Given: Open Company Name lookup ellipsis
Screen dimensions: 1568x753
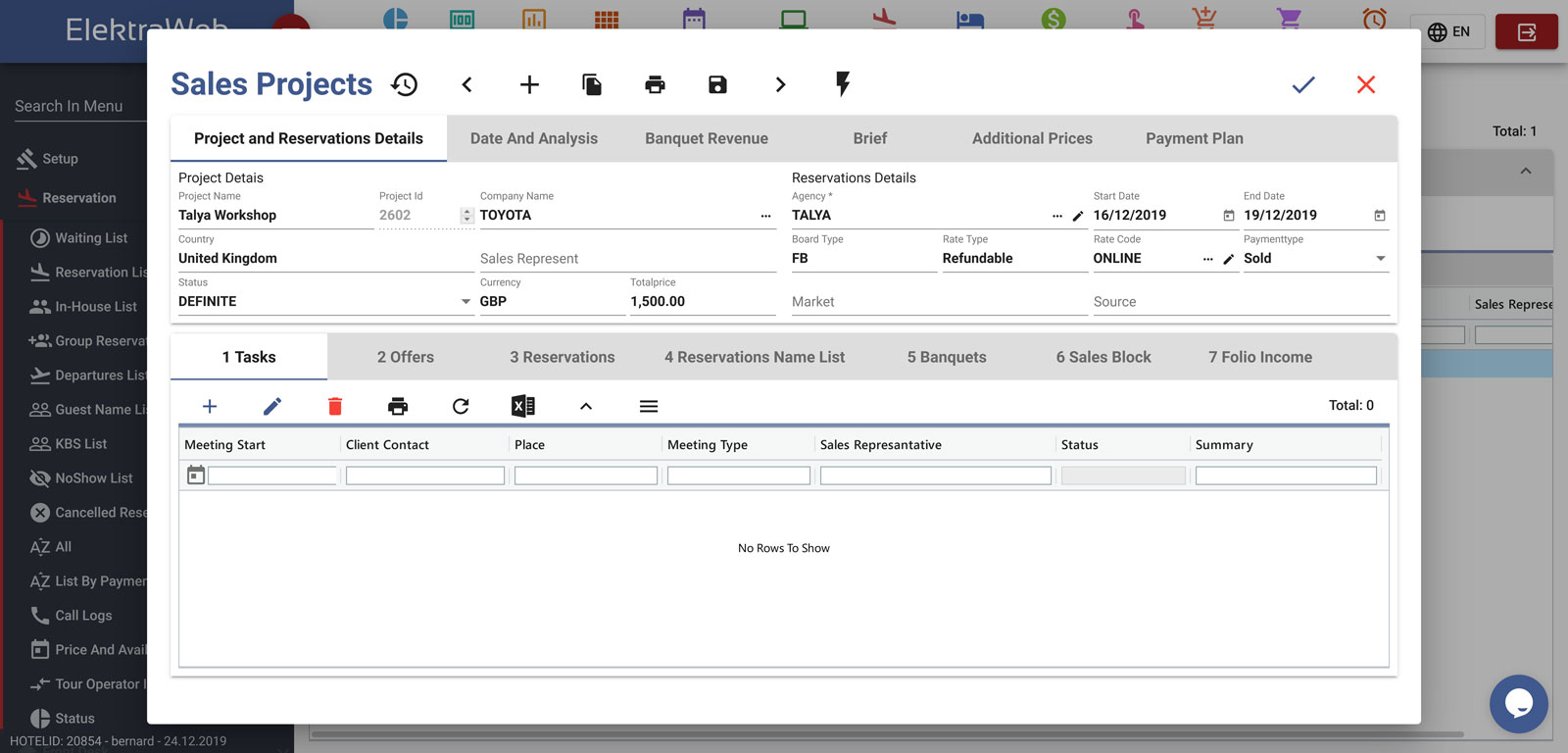Looking at the screenshot, I should pyautogui.click(x=766, y=216).
